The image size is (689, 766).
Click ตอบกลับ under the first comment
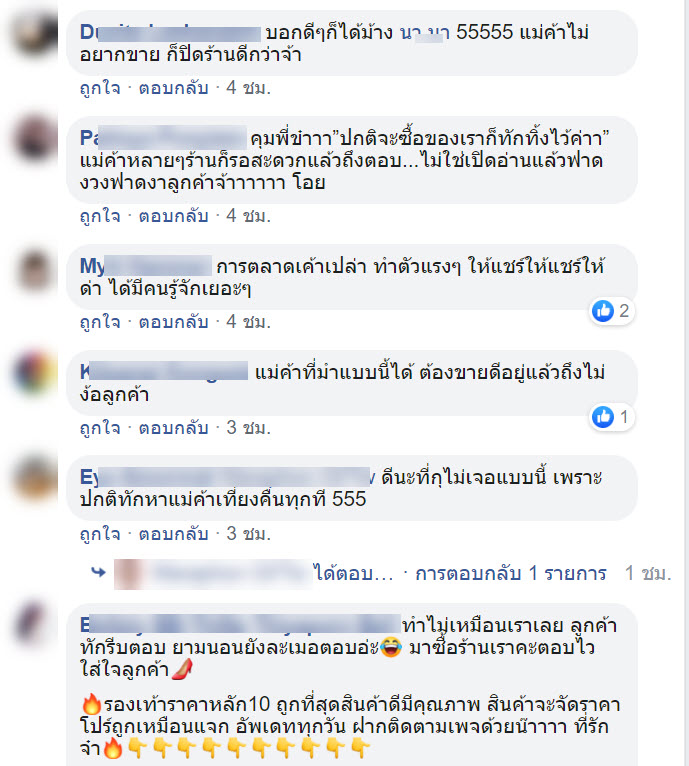(173, 88)
